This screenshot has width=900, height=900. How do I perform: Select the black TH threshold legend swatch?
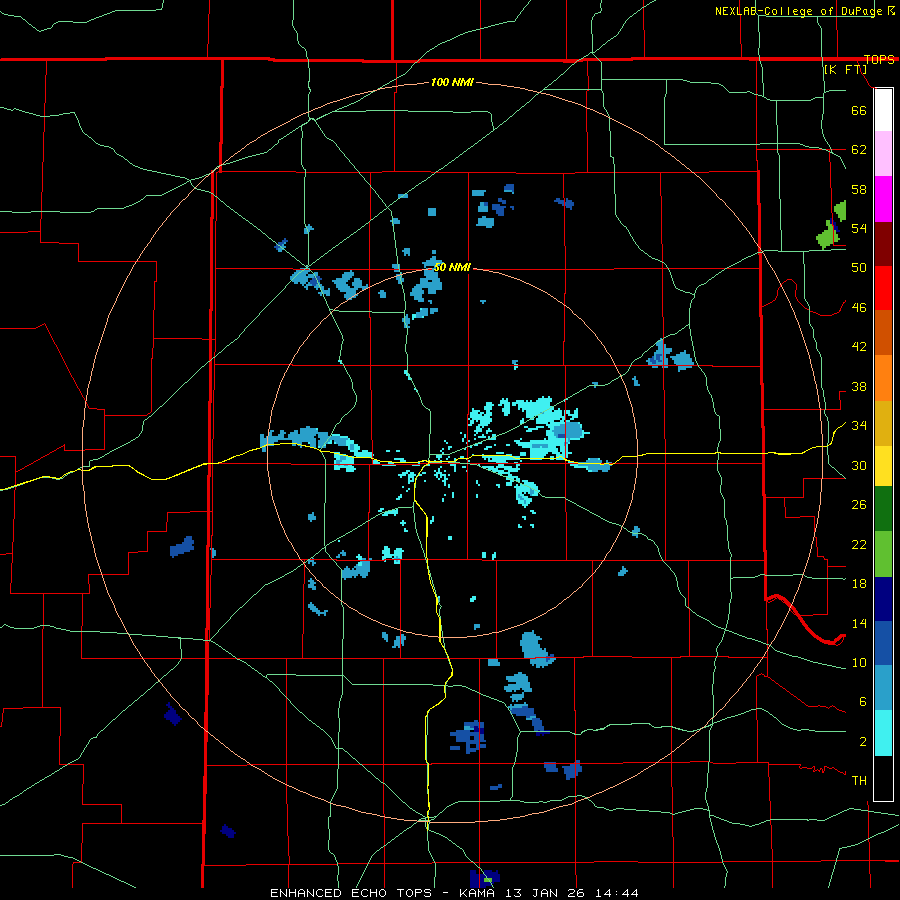pos(883,778)
